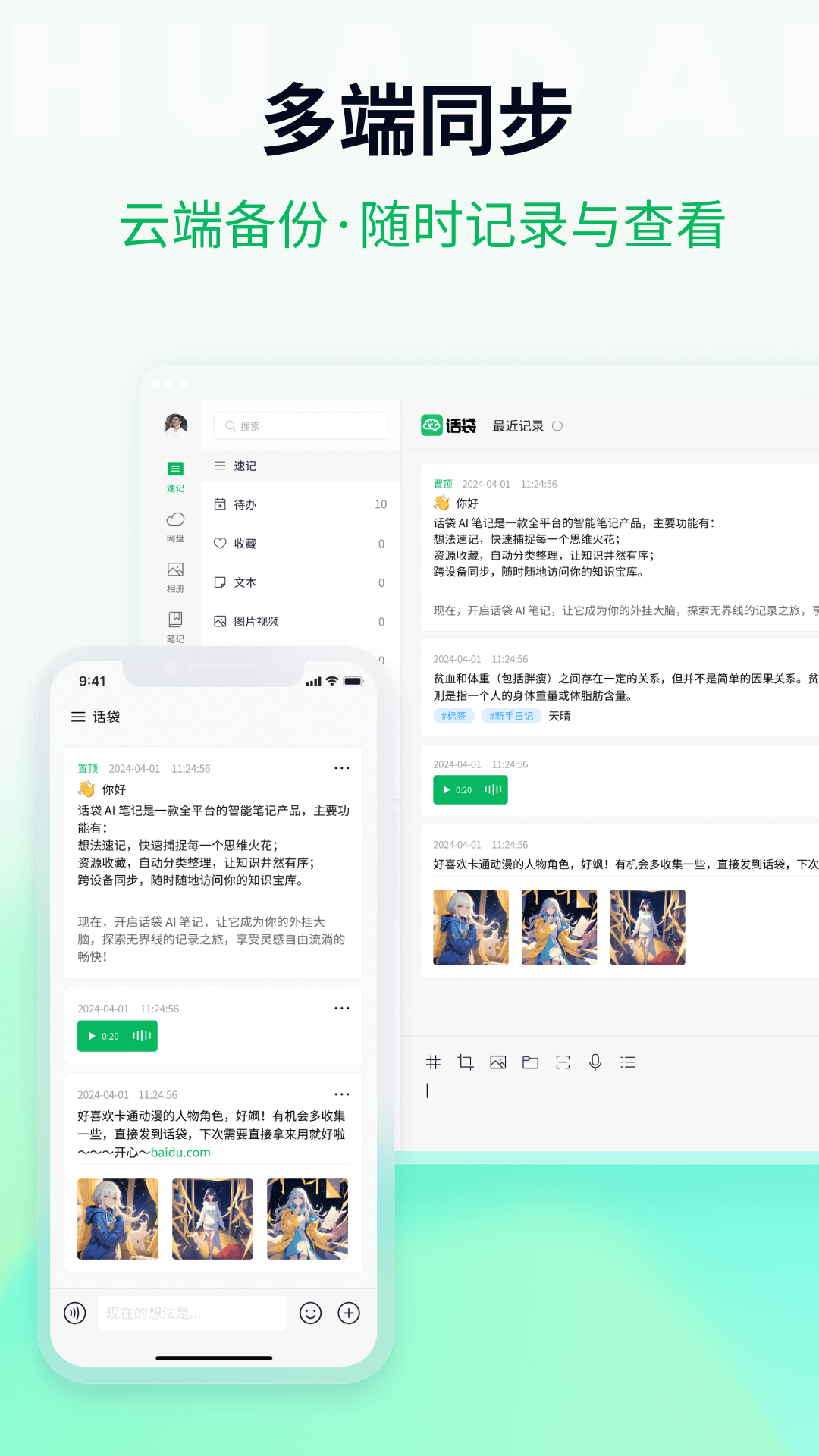Play the 0:20 voice note on desktop
The image size is (819, 1456).
coord(470,789)
